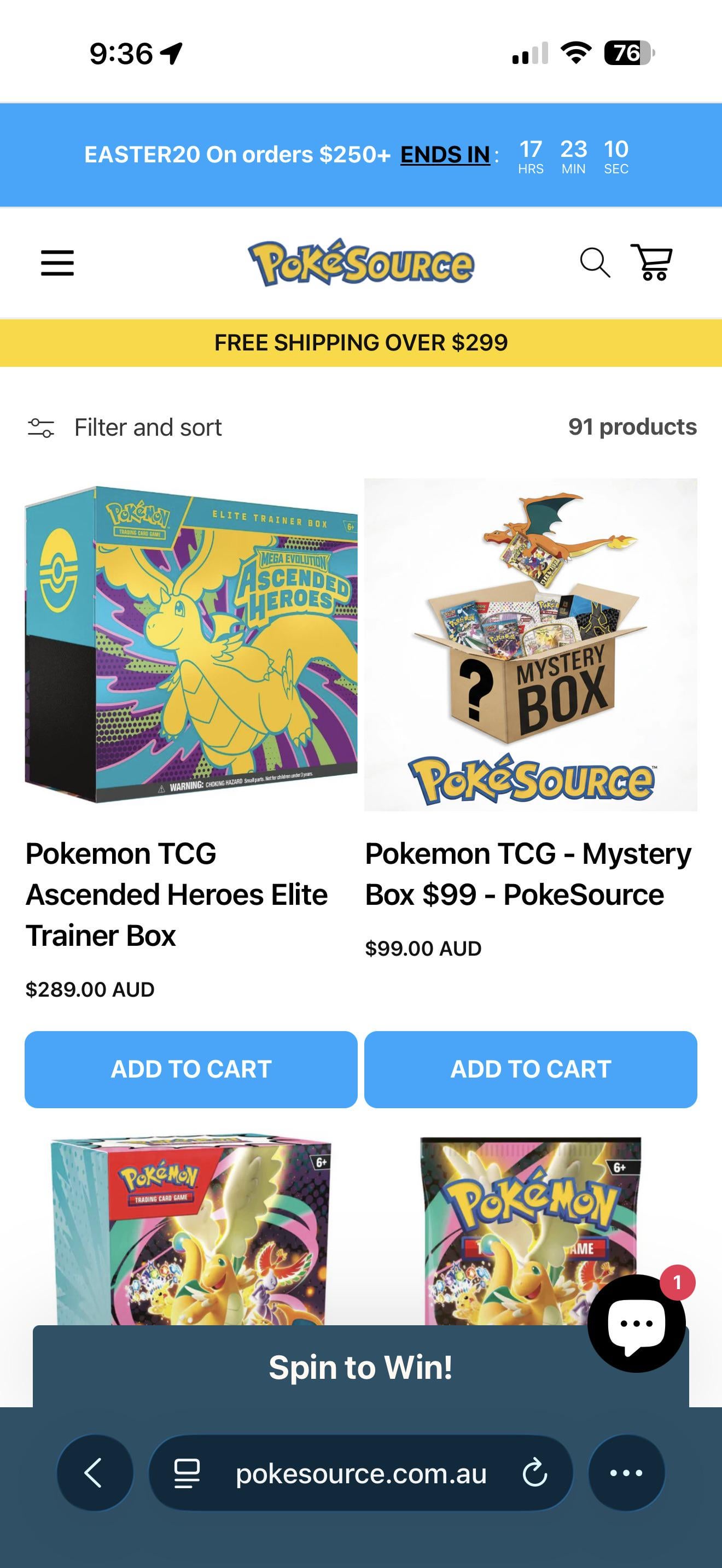The height and width of the screenshot is (1568, 722).
Task: Open Ascended Heroes Elite Trainer Box title
Action: point(176,894)
